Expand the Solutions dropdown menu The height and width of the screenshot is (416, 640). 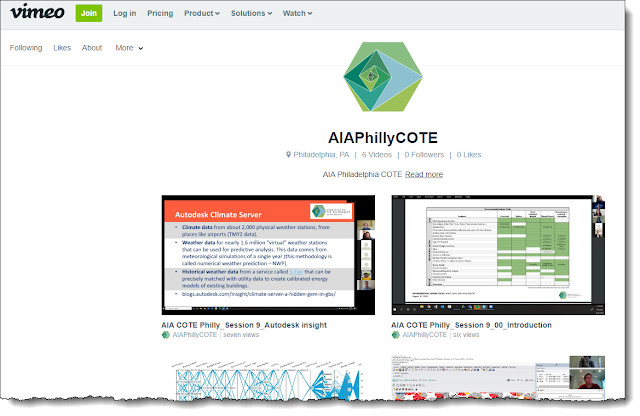click(x=251, y=13)
